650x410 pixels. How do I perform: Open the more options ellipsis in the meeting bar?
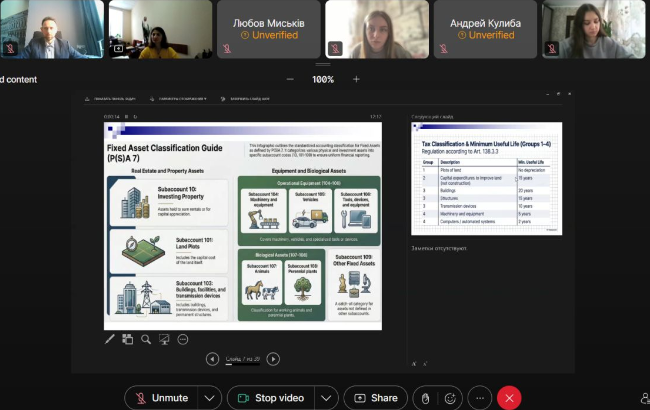[x=480, y=397]
